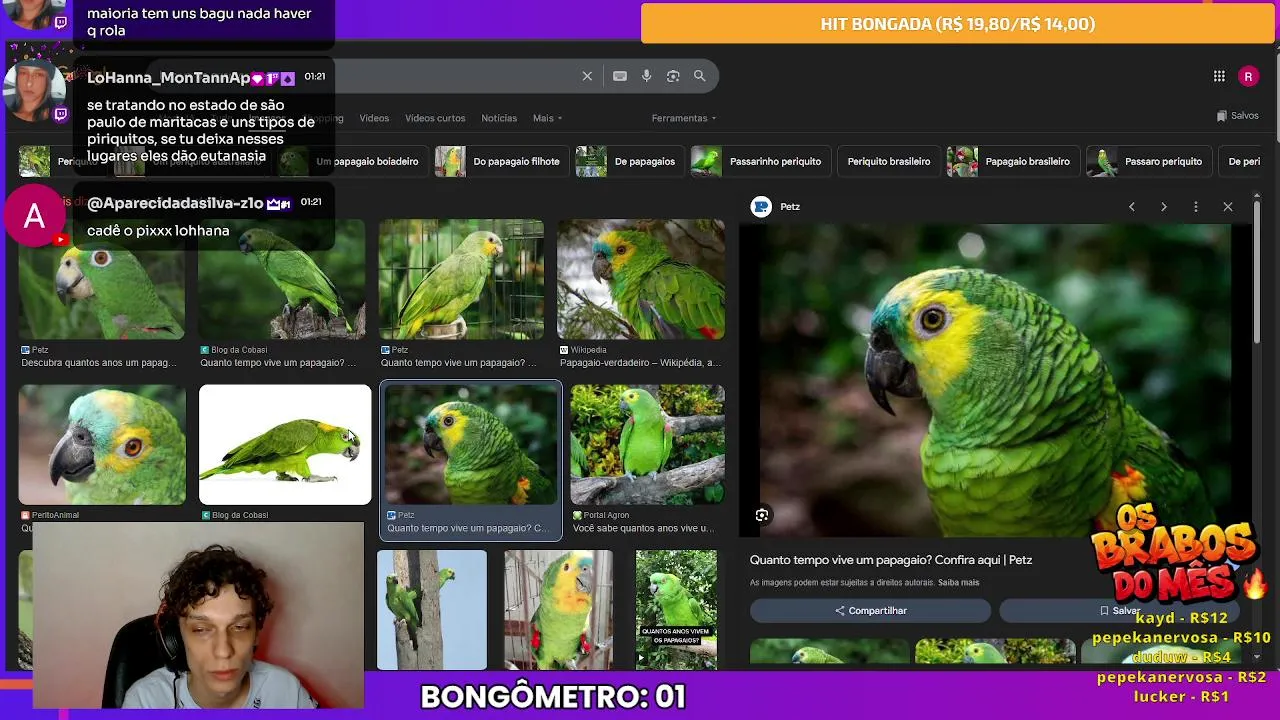
Task: Click the Petz source name in preview header
Action: point(790,207)
